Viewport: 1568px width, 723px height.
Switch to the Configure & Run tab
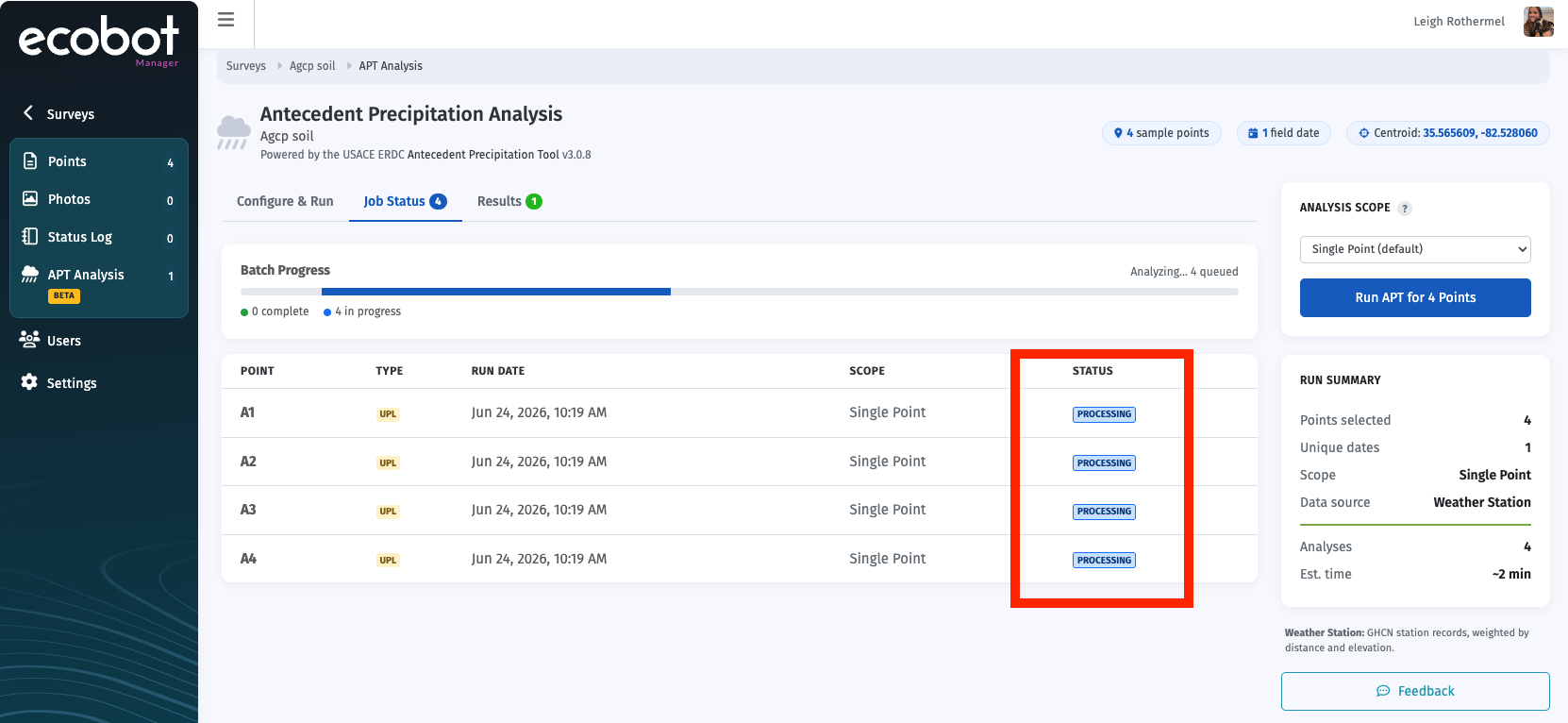click(285, 201)
